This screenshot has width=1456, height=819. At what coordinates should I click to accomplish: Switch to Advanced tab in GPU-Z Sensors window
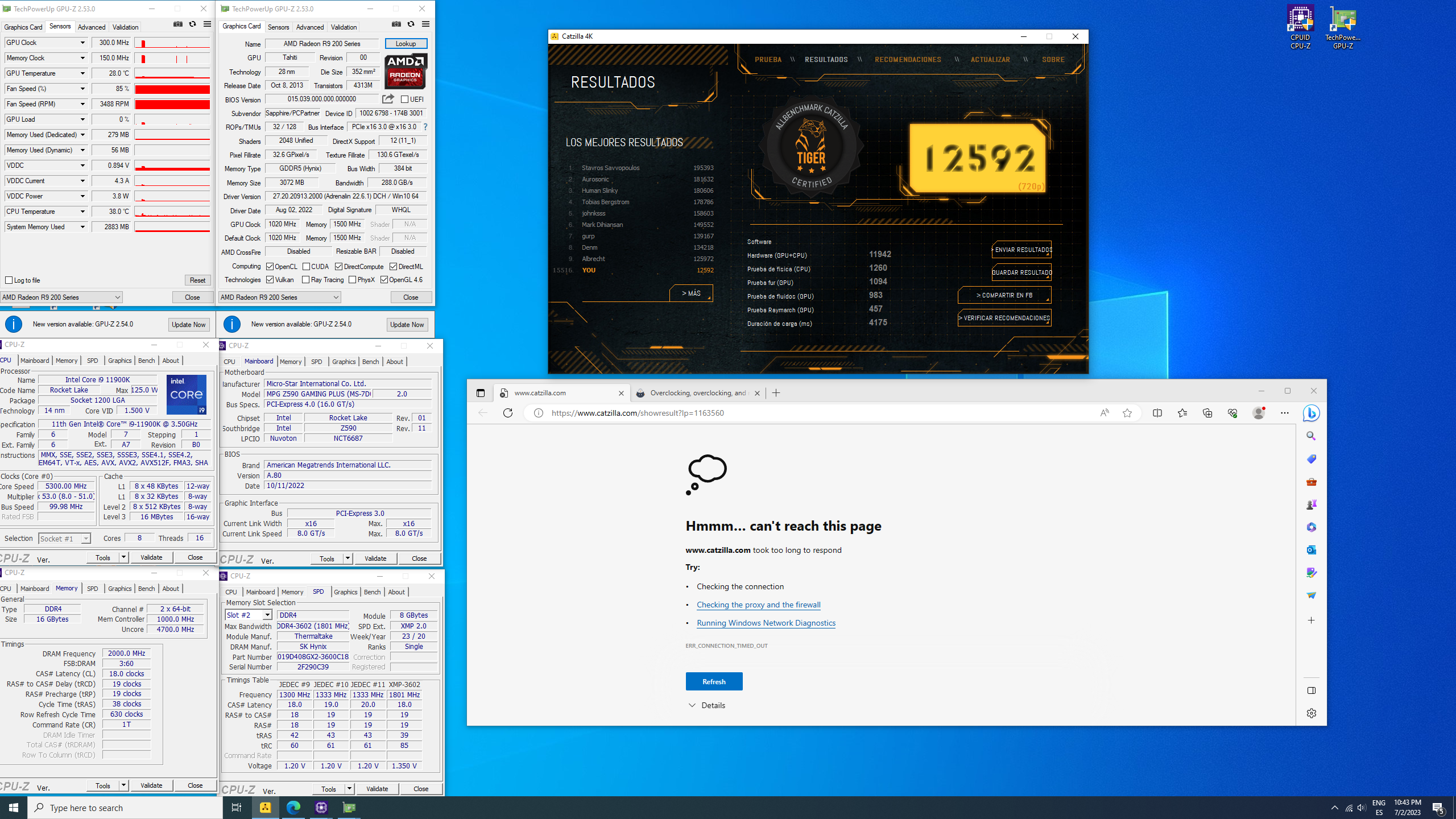coord(92,27)
